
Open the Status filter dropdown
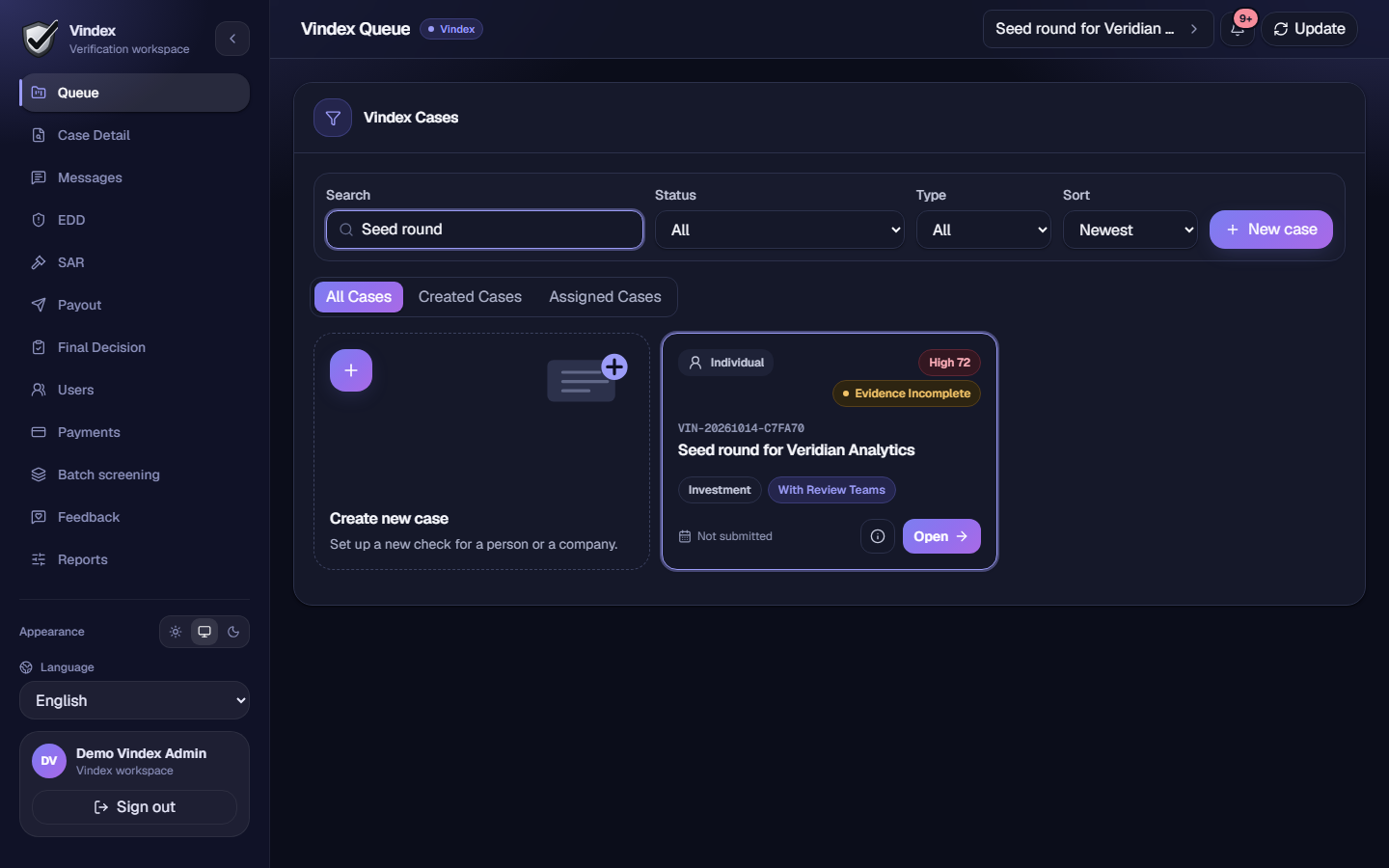779,230
